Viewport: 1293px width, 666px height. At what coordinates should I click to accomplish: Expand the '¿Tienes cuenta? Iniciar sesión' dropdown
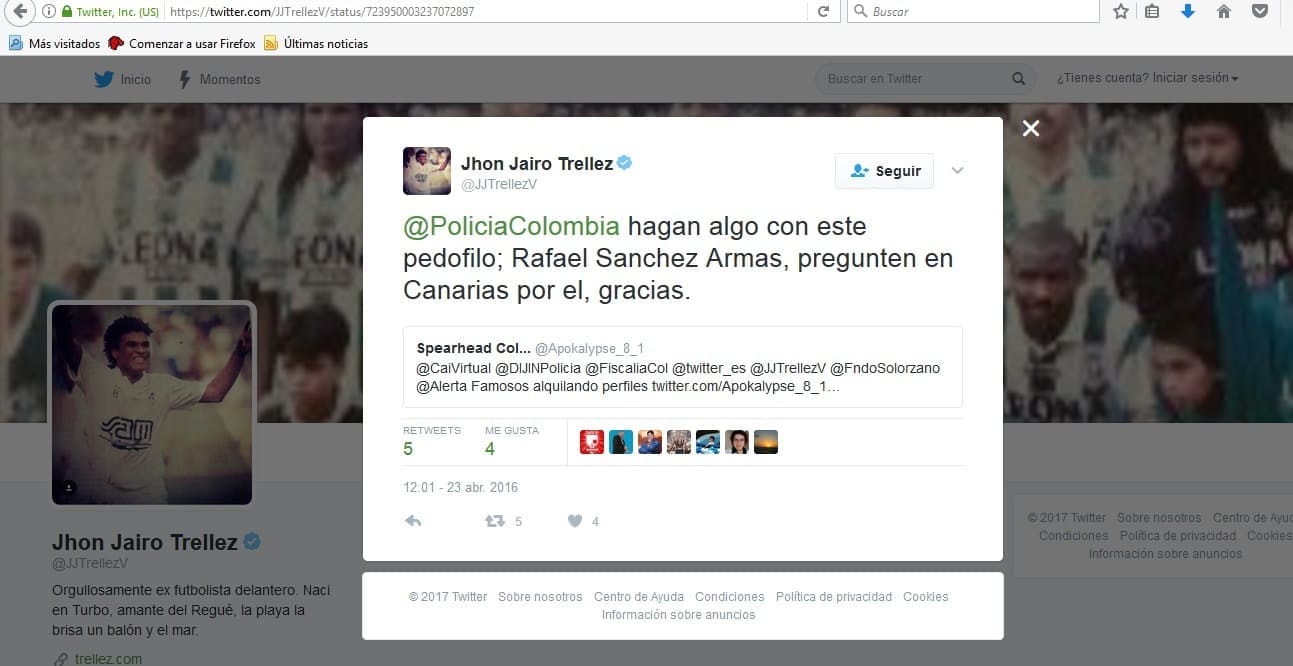click(x=1147, y=79)
